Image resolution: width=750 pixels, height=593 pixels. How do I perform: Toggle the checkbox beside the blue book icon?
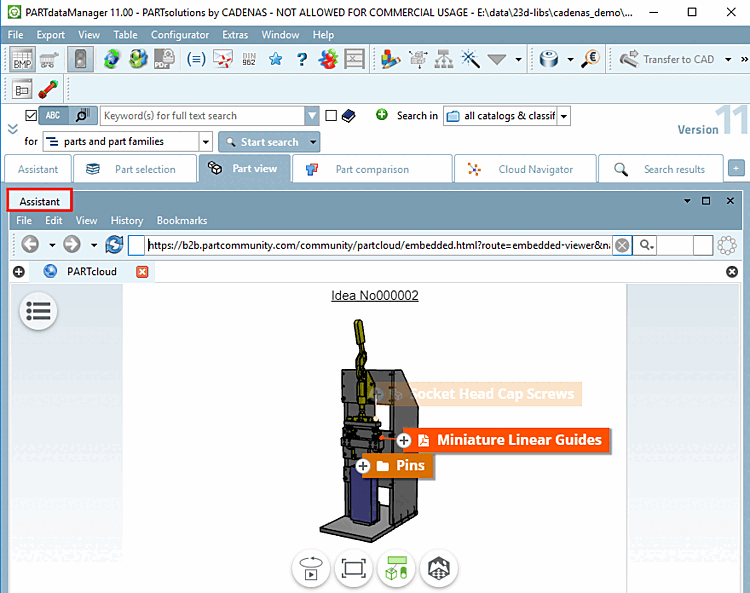tap(331, 115)
